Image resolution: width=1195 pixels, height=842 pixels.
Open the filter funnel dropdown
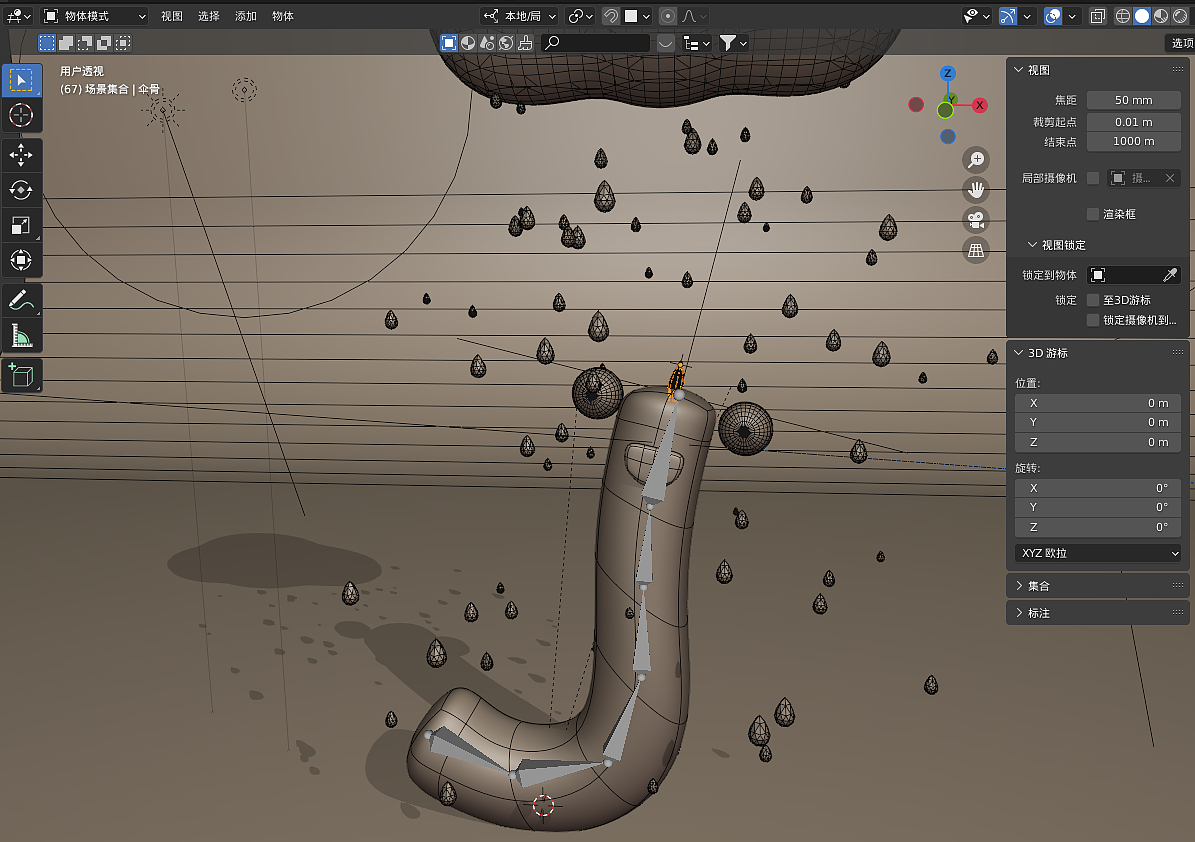(x=734, y=43)
